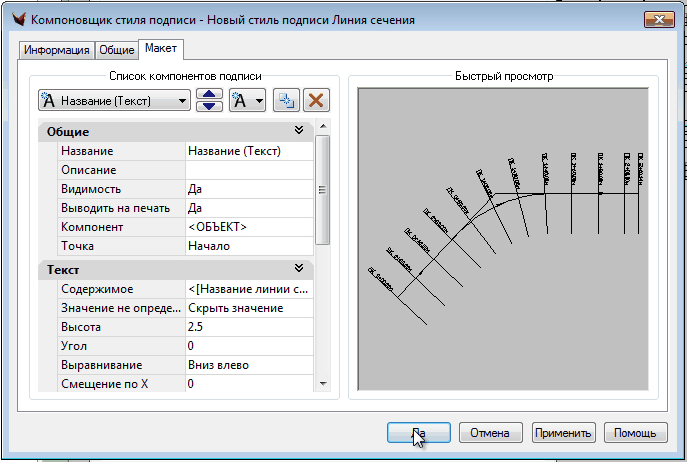Open the component name dropdown list

(x=181, y=100)
